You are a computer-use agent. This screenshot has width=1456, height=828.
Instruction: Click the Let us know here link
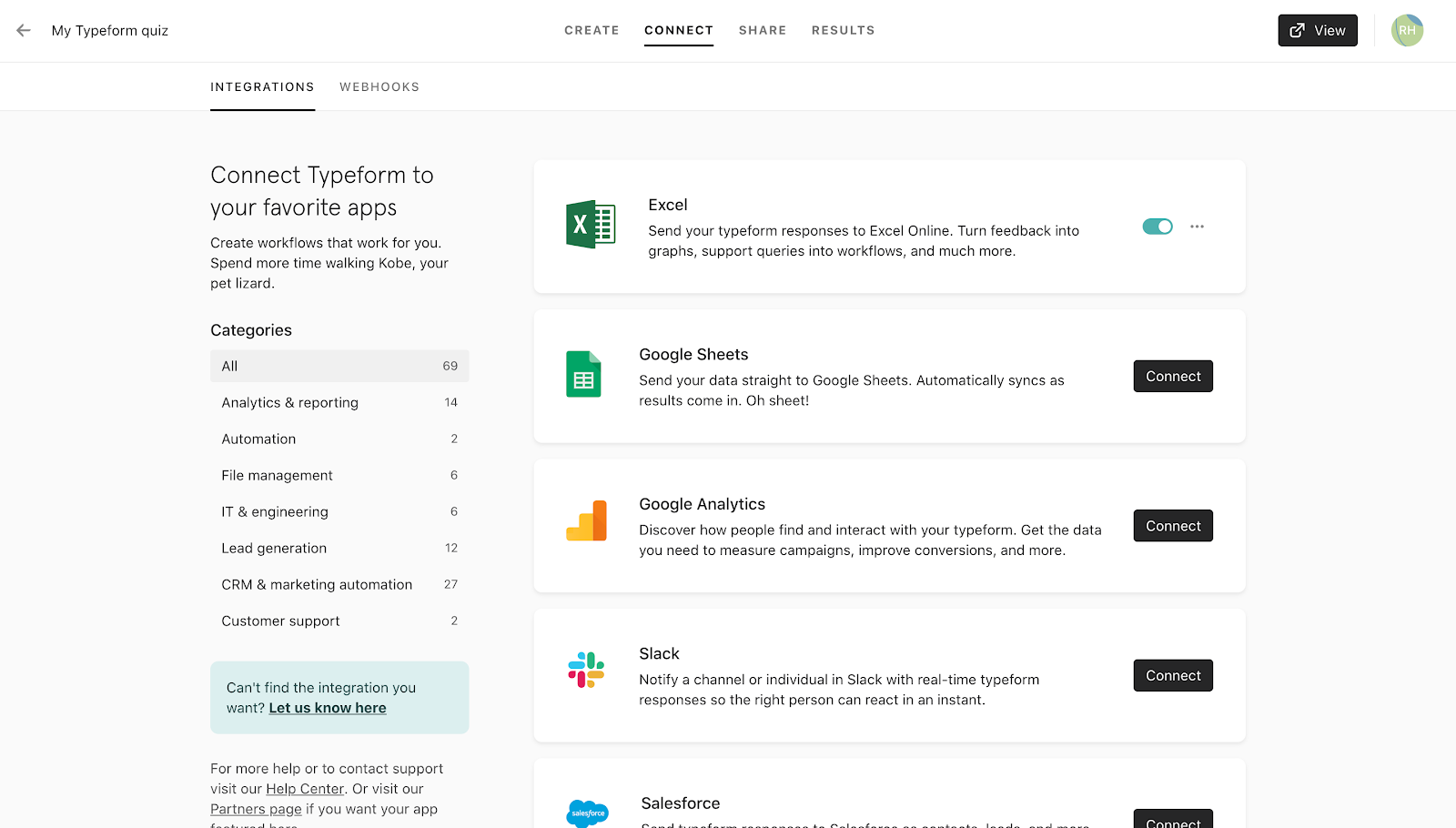328,708
